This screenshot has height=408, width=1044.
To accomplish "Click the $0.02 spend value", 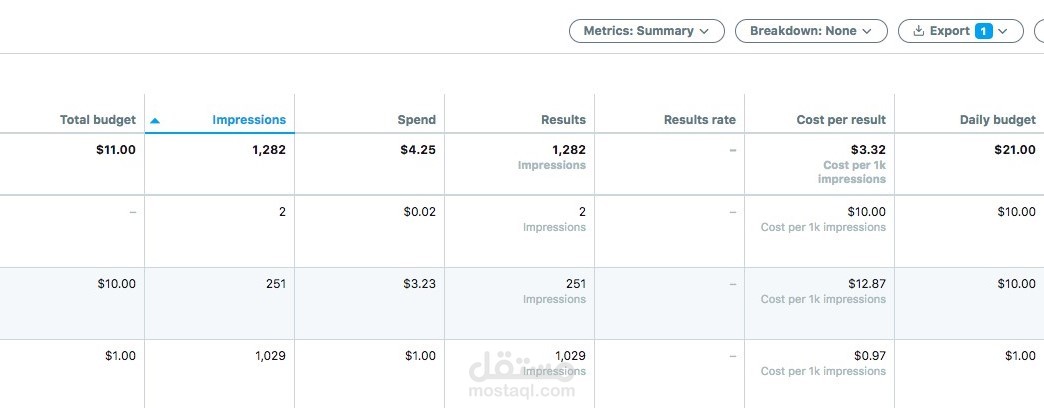I will [417, 212].
